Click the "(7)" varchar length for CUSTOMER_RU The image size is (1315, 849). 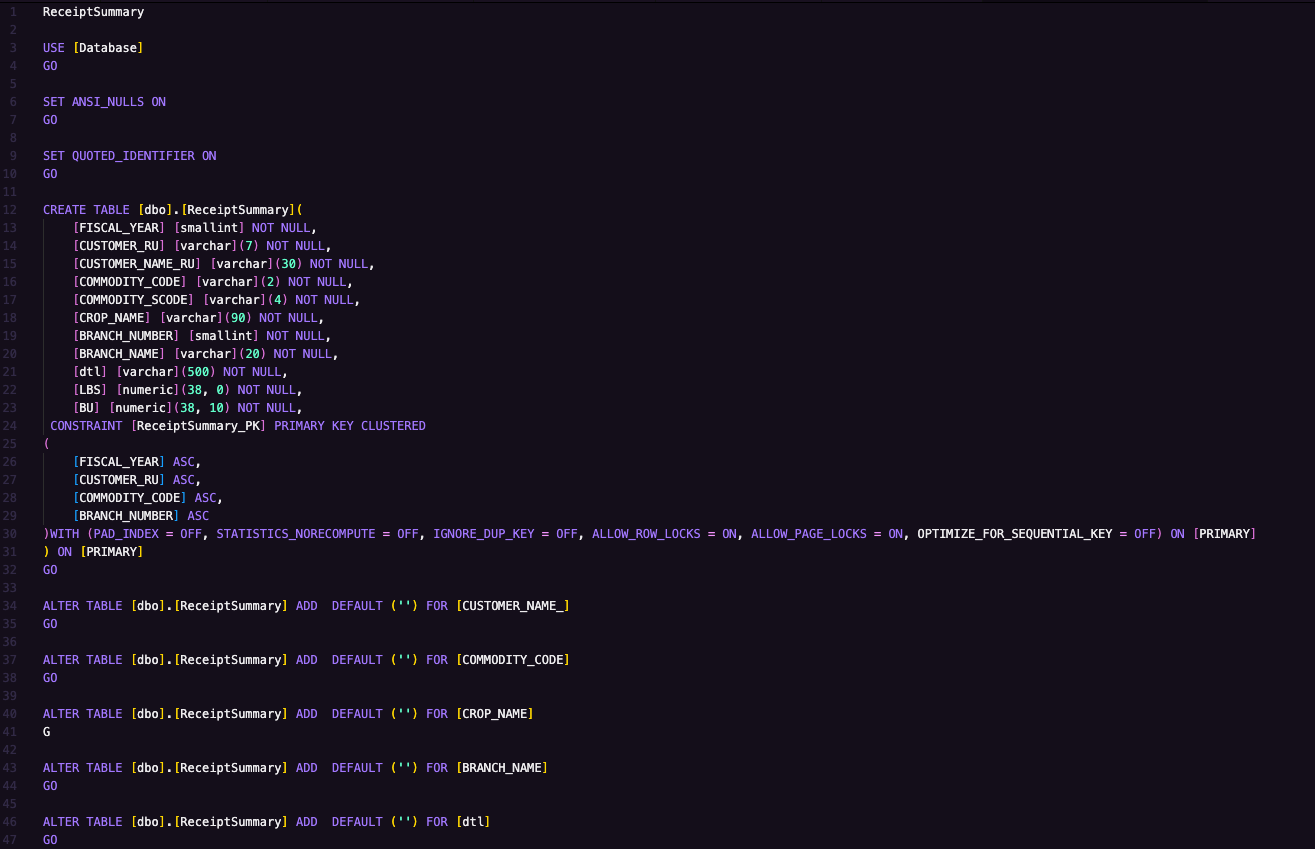[249, 246]
